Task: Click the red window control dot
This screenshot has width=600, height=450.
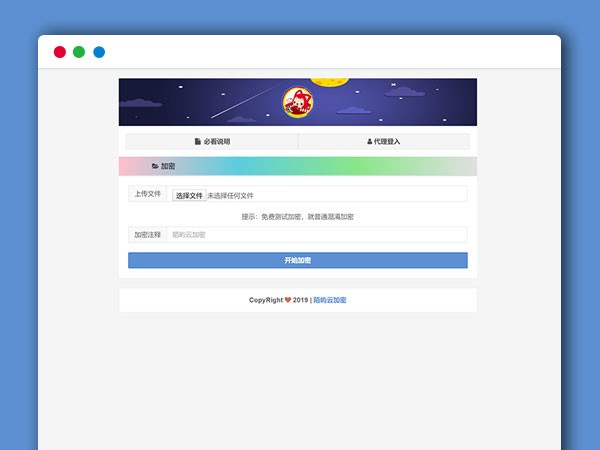Action: (x=60, y=52)
